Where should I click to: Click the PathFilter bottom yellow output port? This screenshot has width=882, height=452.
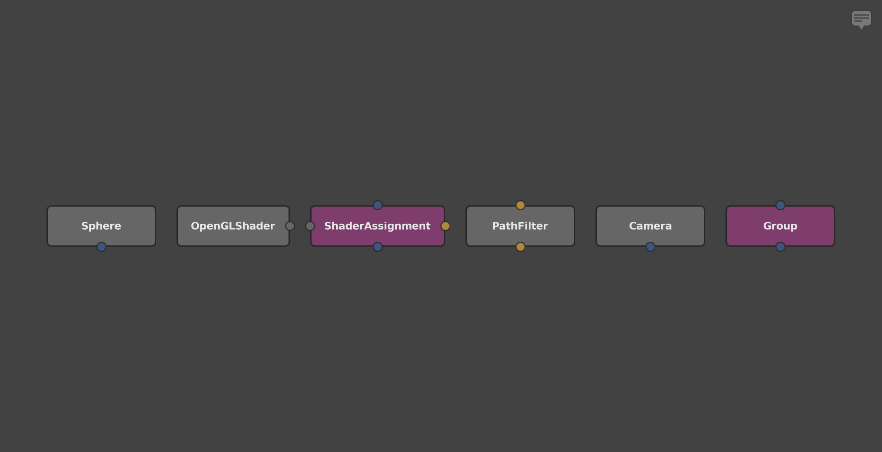(520, 247)
